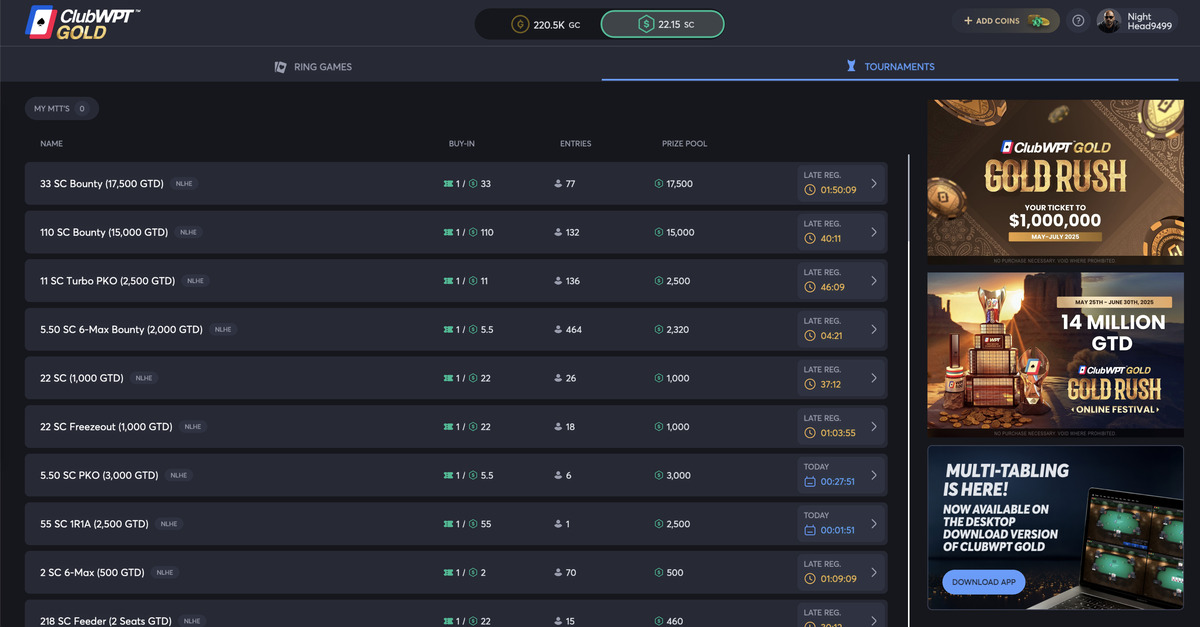This screenshot has width=1200, height=627.
Task: Click the Ring Games cards icon
Action: [x=280, y=67]
